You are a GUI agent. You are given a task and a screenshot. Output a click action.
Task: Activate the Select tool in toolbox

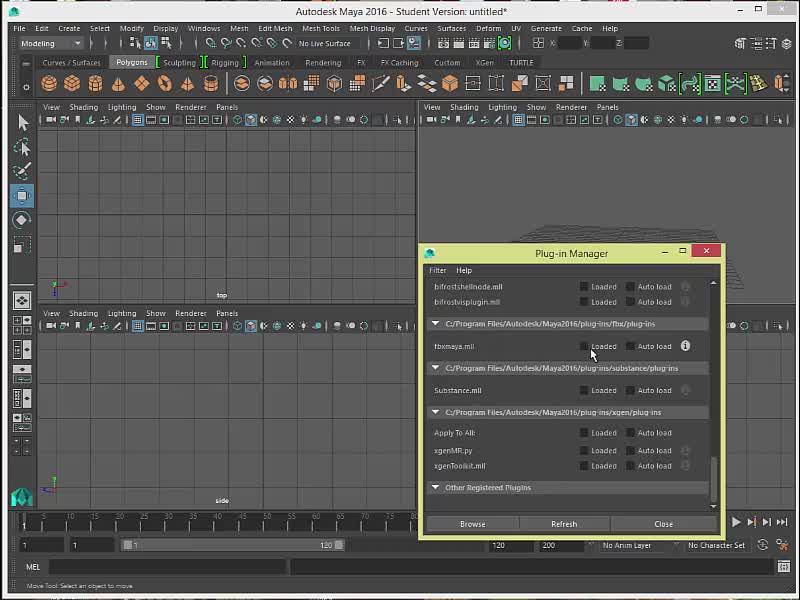22,122
